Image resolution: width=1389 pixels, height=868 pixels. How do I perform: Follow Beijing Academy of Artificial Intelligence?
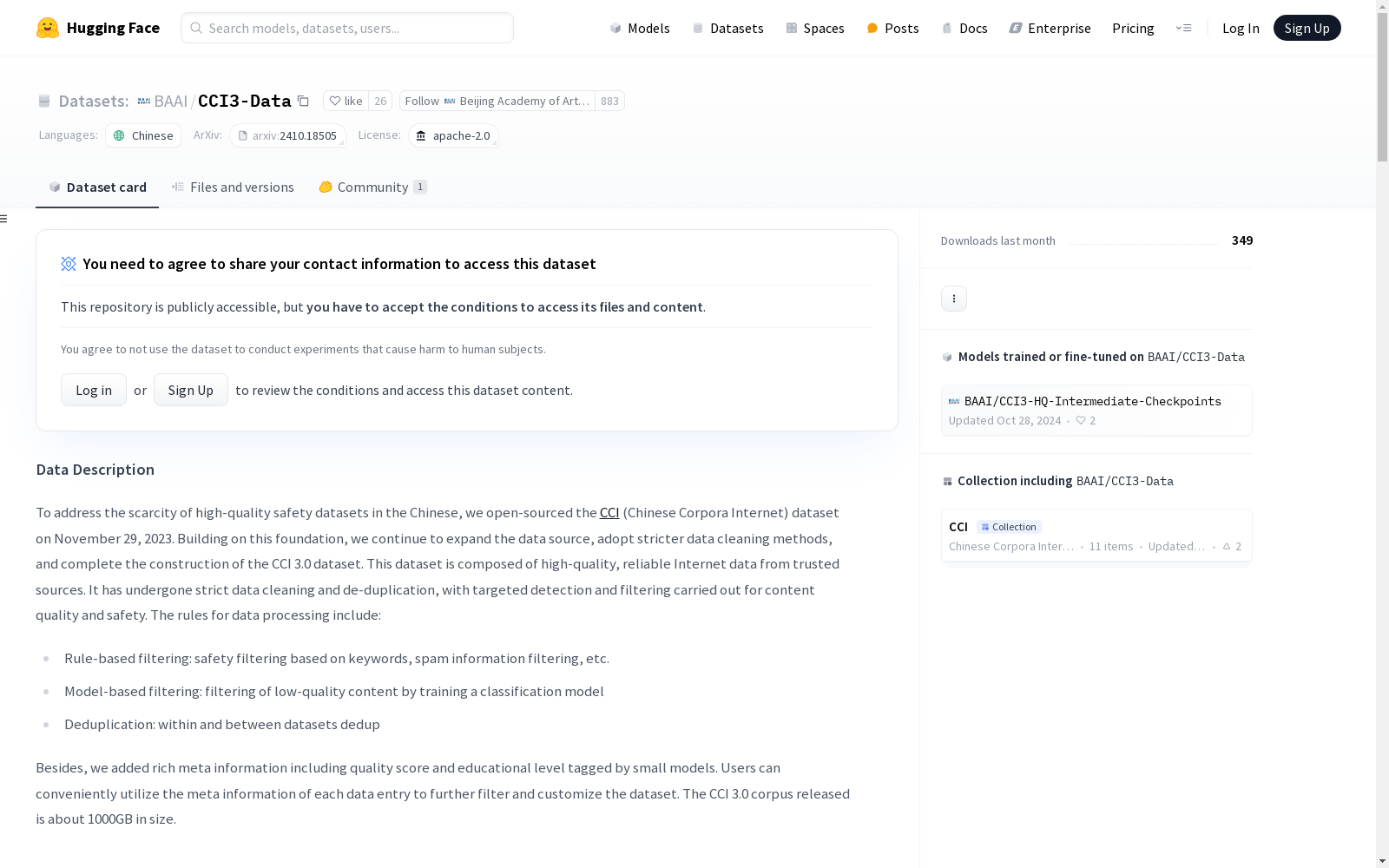point(497,101)
